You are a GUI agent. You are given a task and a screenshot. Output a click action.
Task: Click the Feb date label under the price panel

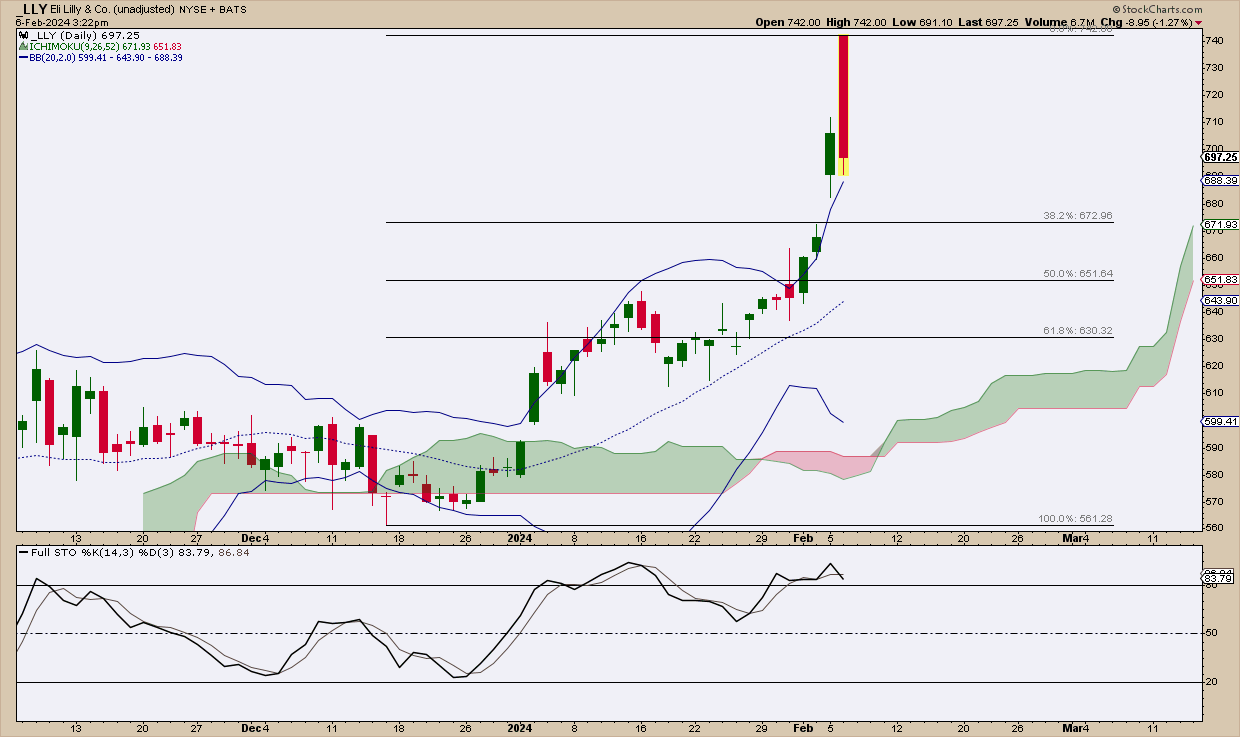pyautogui.click(x=803, y=538)
